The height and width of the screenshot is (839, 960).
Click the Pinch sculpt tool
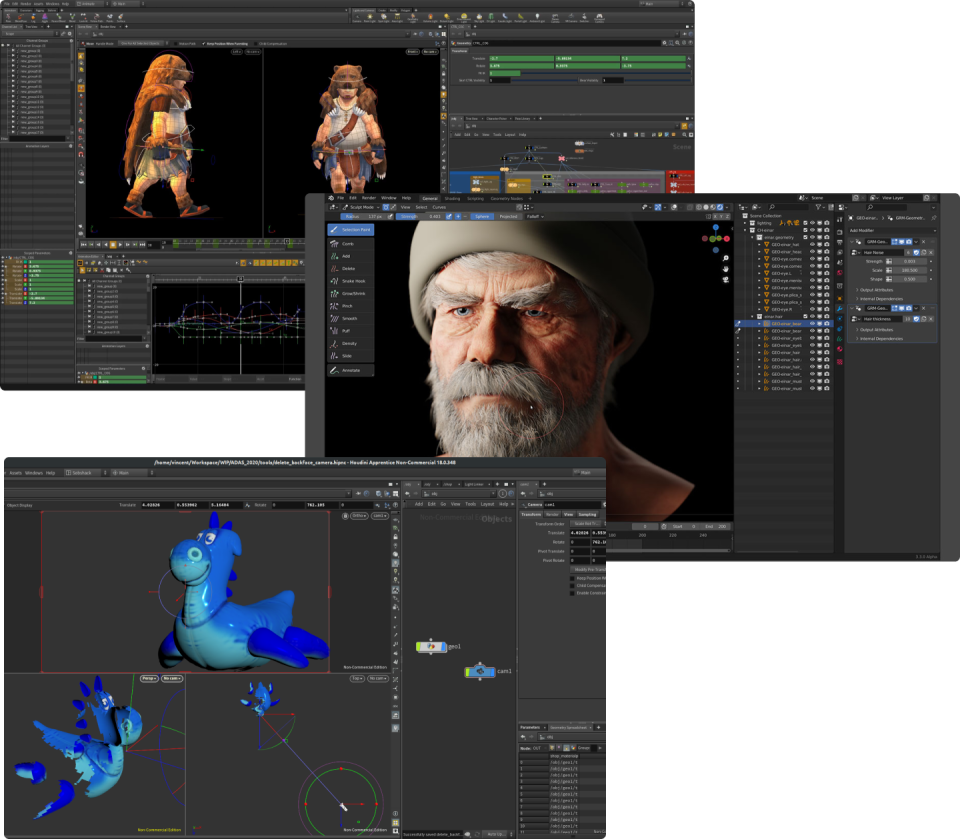pyautogui.click(x=349, y=306)
